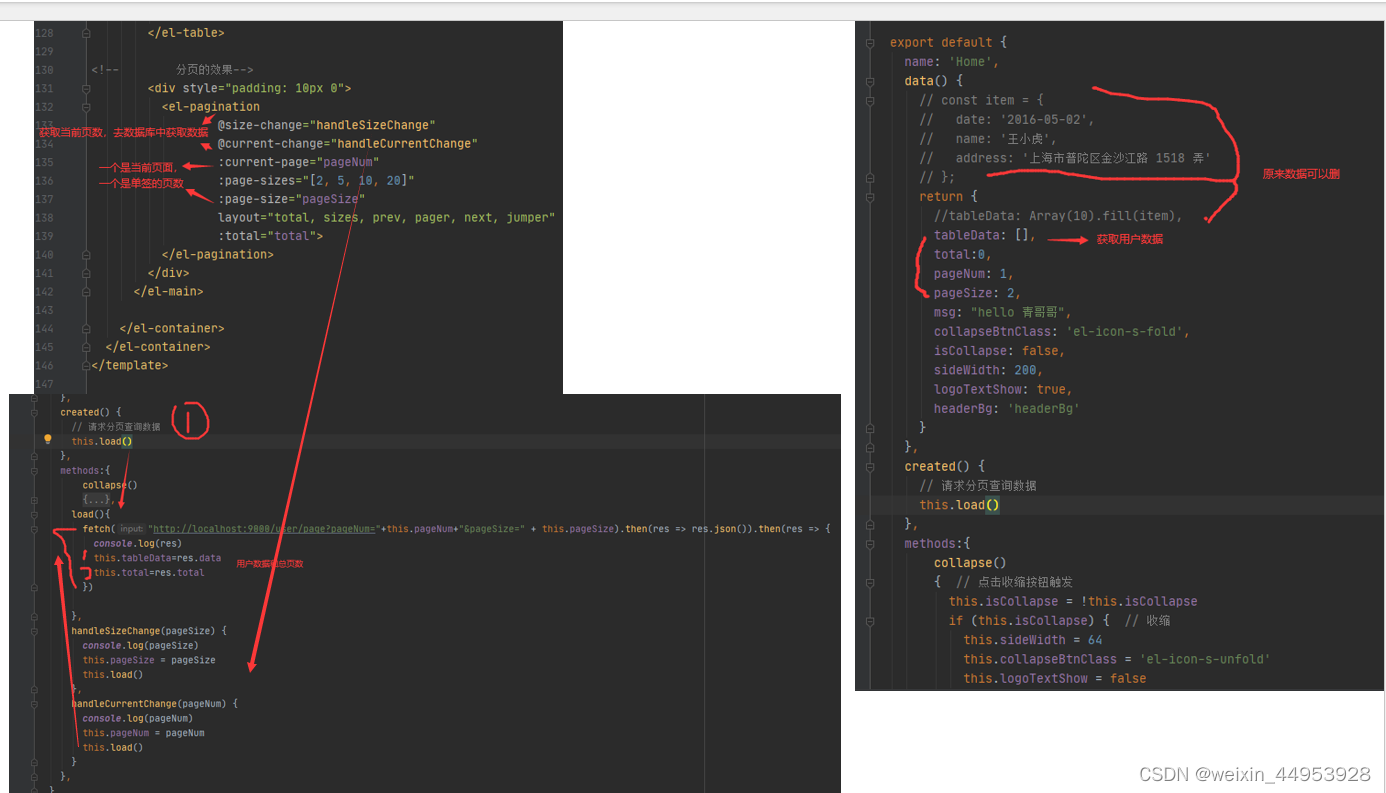Toggle fold marker at </el-pagination> closing tag
The image size is (1386, 793).
(x=86, y=254)
